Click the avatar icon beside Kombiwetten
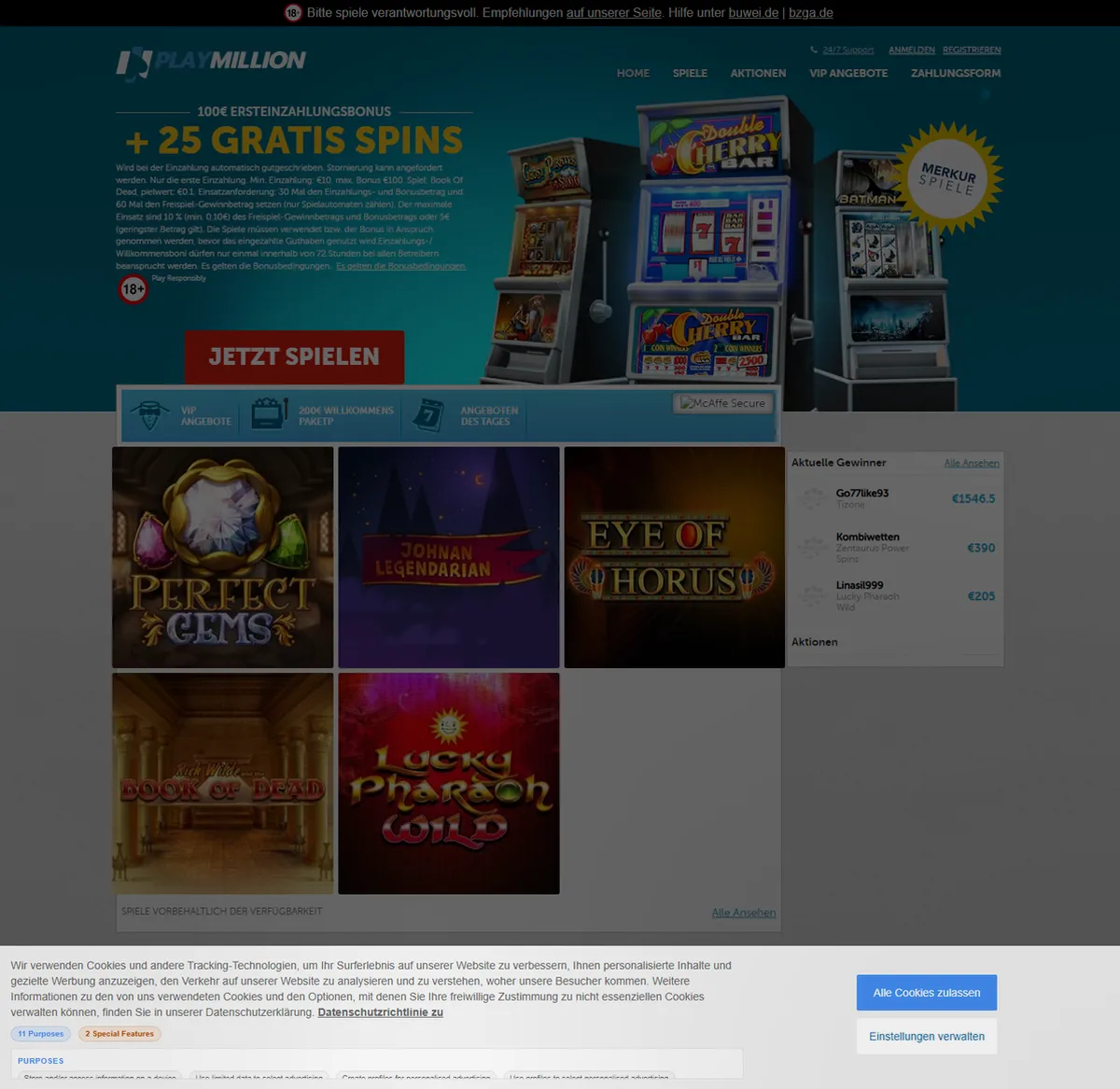1120x1089 pixels. point(814,548)
